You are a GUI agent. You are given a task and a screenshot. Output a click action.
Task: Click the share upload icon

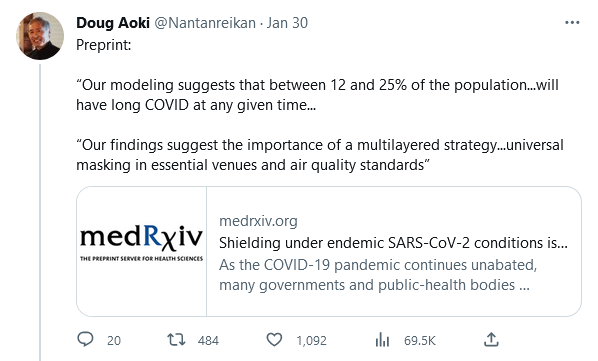[x=491, y=339]
